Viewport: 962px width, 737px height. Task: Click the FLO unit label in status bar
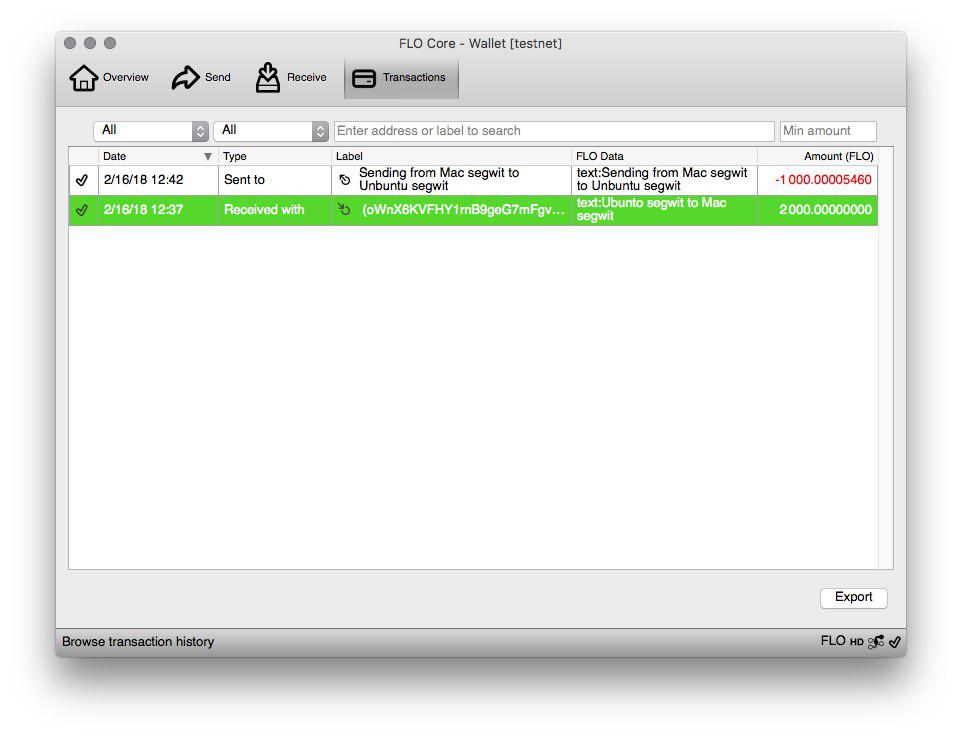833,641
